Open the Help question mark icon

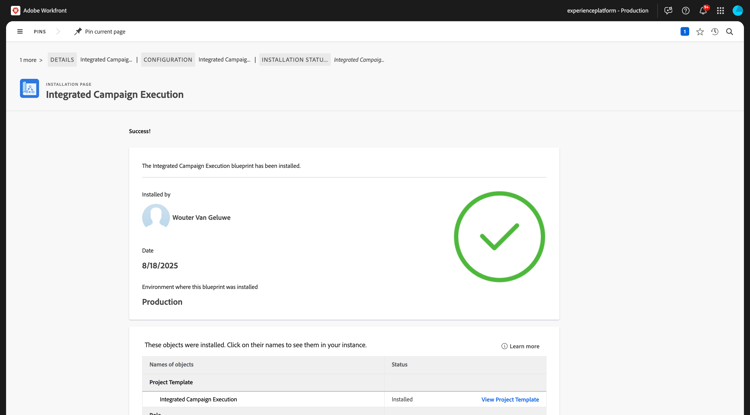686,11
